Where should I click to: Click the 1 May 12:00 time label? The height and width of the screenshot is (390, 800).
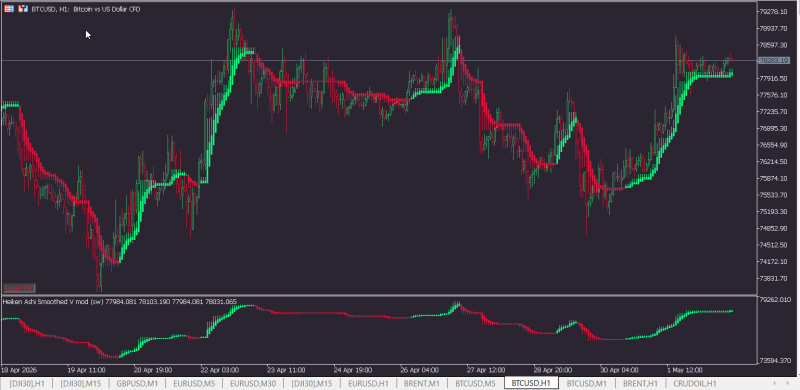pos(685,370)
